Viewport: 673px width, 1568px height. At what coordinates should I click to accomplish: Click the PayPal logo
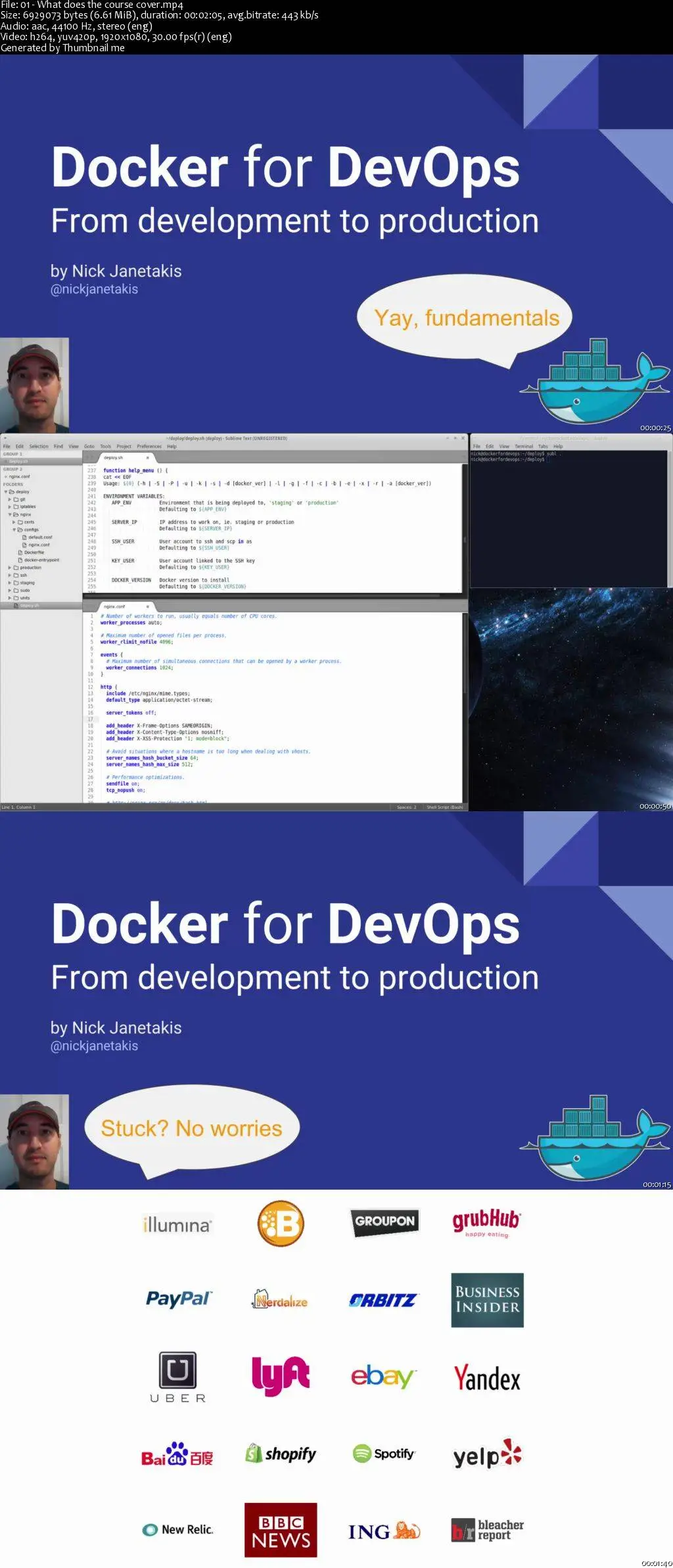point(179,1299)
